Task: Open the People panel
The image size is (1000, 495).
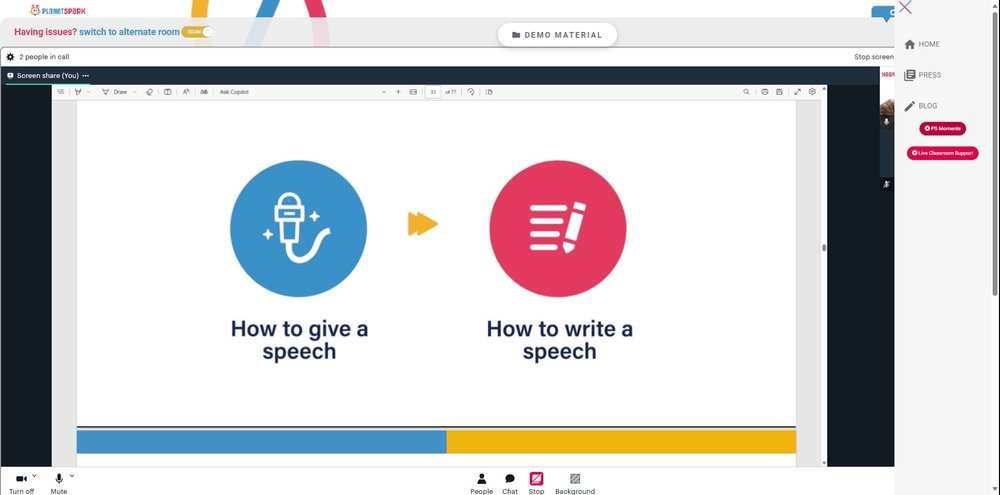Action: [482, 484]
